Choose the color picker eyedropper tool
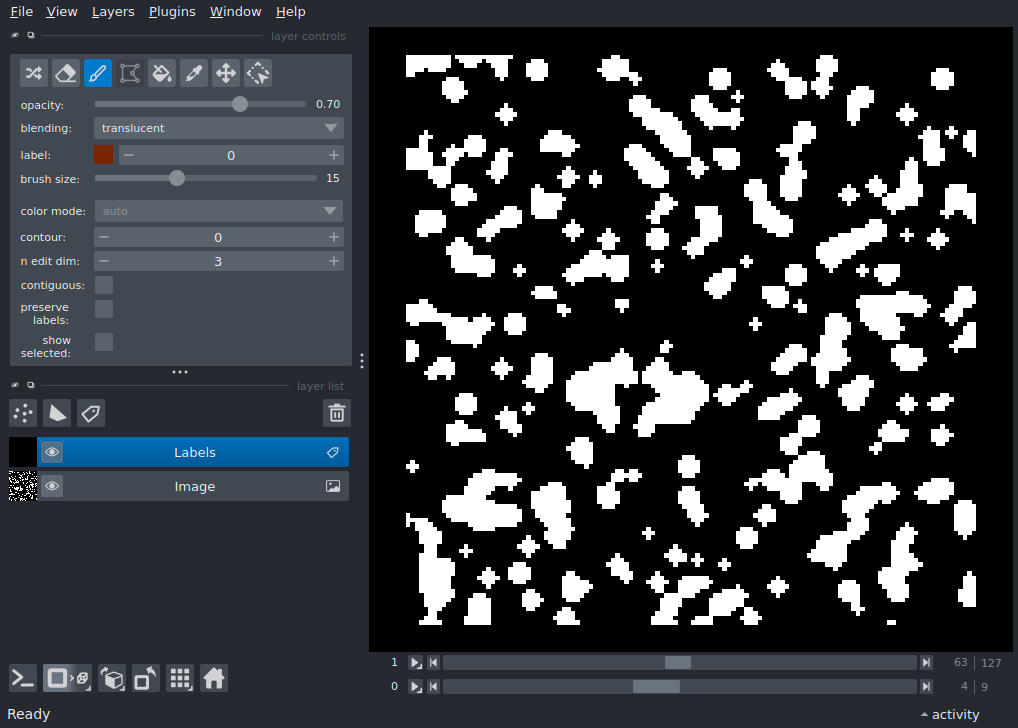 (x=194, y=72)
